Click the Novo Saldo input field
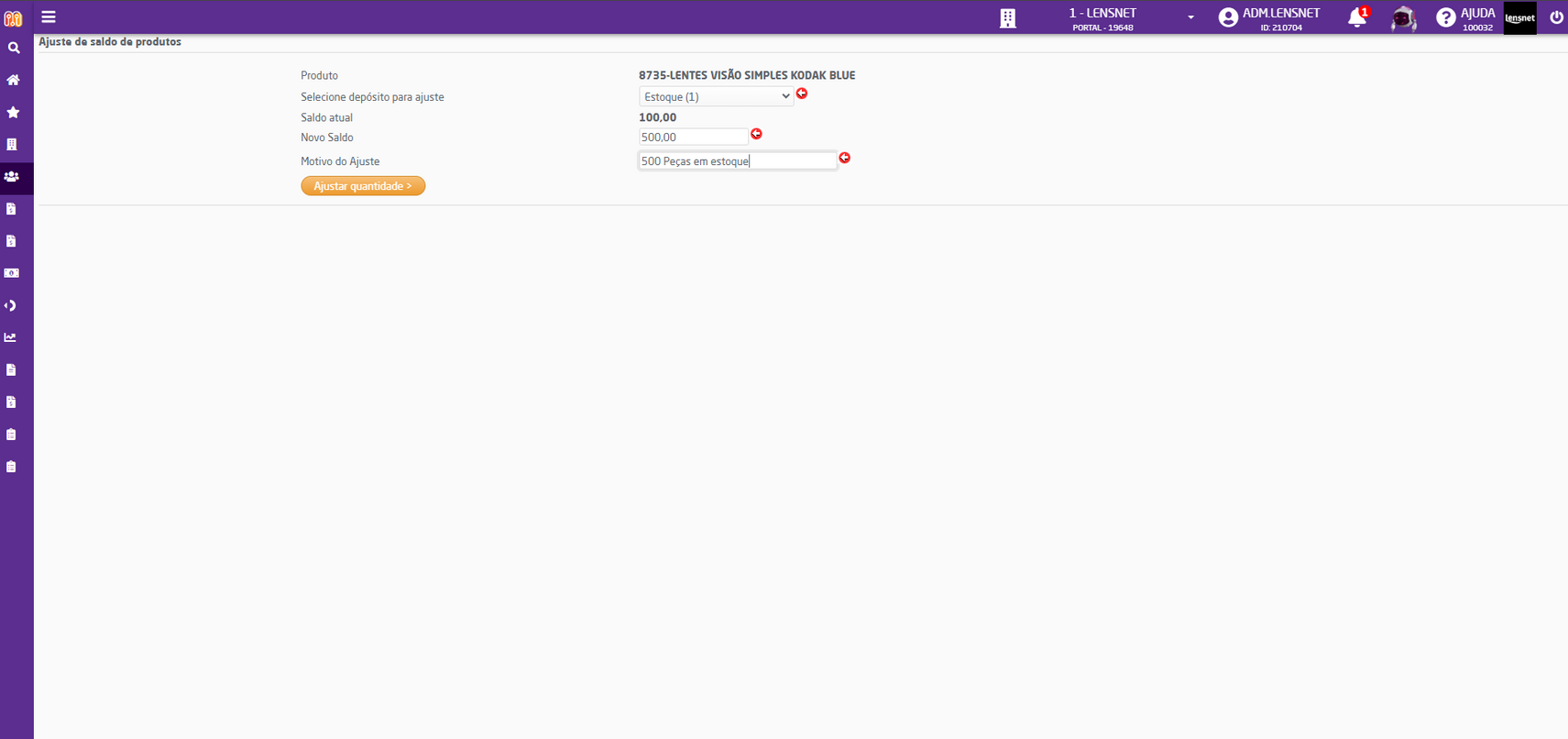The width and height of the screenshot is (1568, 739). [x=694, y=137]
